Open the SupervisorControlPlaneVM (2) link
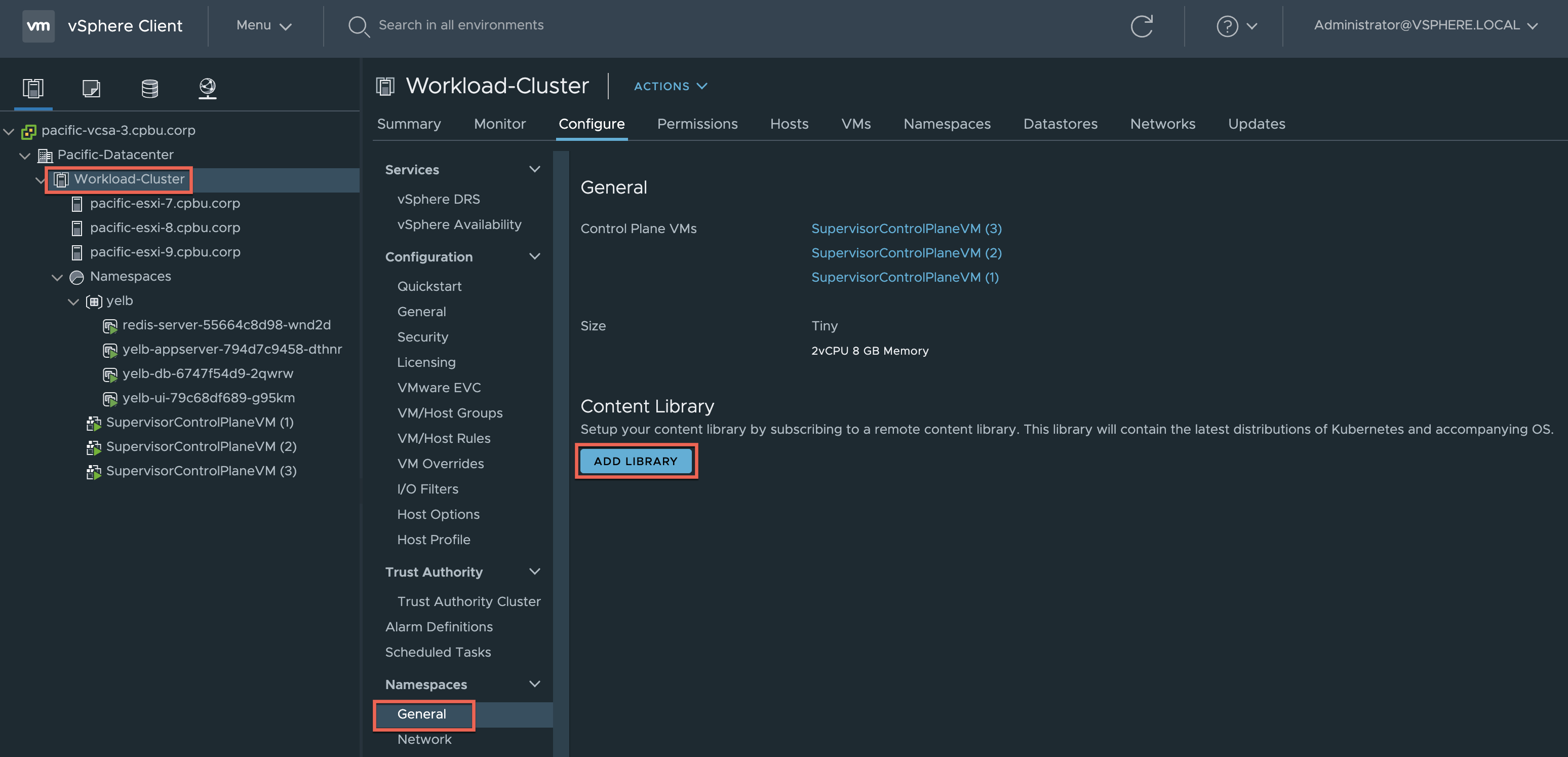 pos(906,253)
